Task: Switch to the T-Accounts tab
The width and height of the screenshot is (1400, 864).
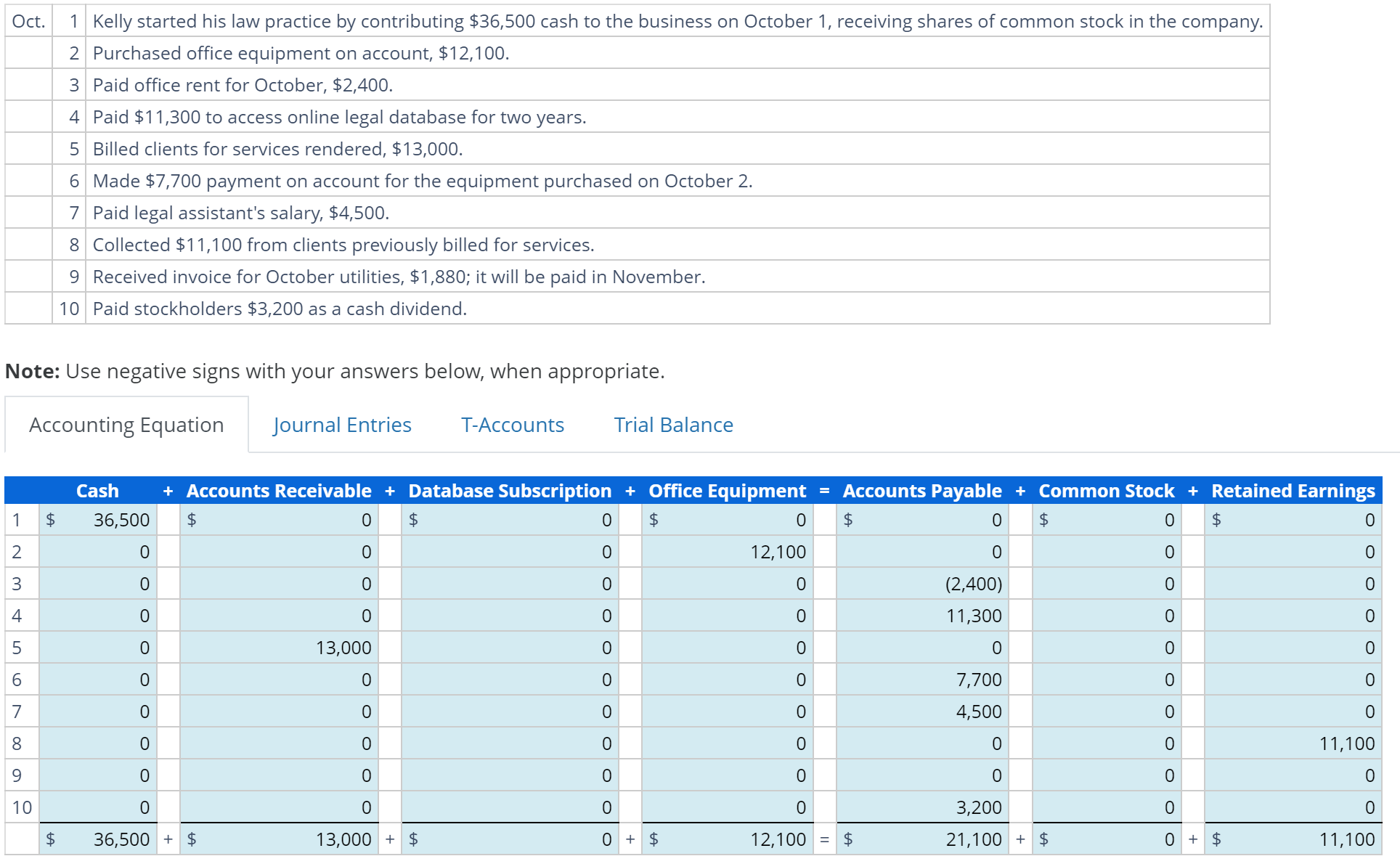Action: point(513,425)
